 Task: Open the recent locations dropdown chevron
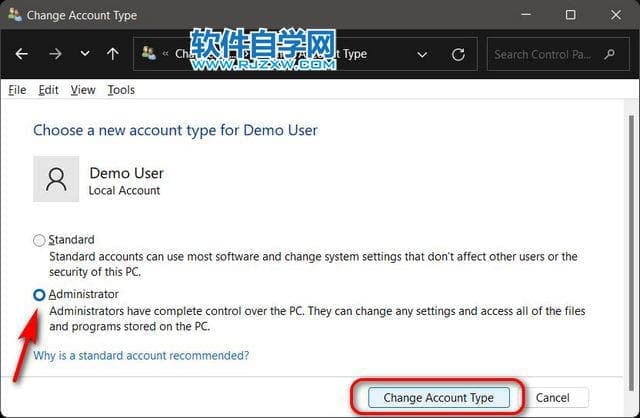84,54
